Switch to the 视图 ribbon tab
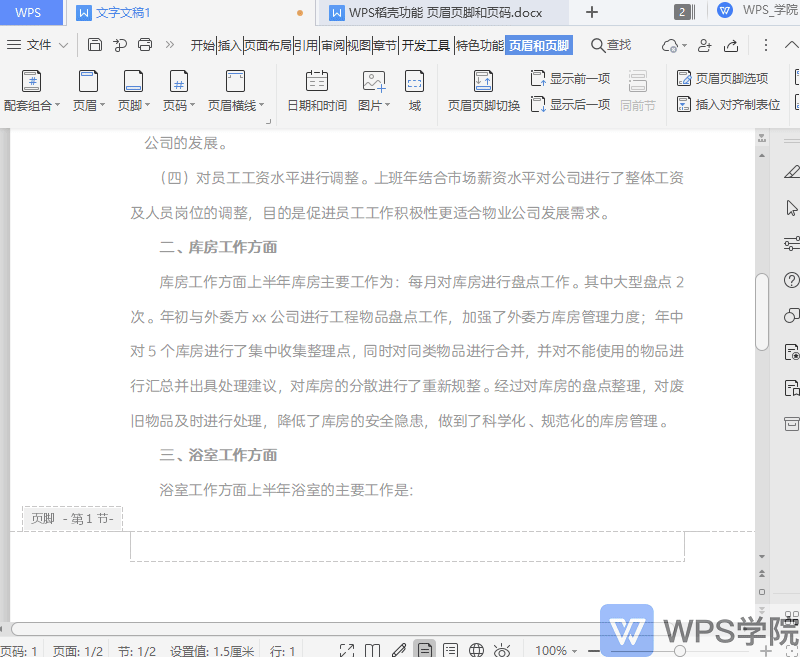Viewport: 800px width, 657px height. [359, 46]
